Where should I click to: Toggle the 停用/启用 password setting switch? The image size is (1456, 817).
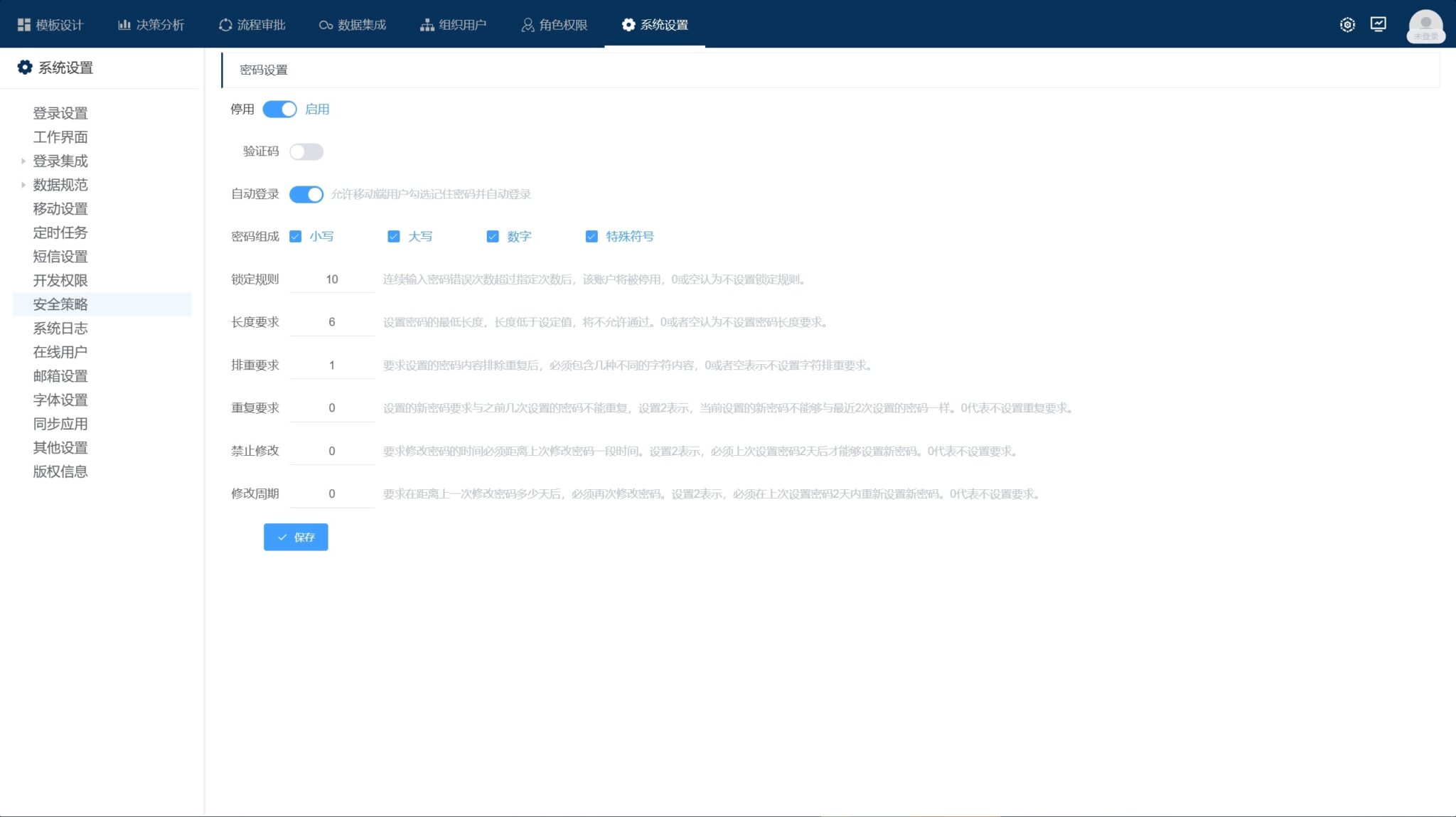(279, 110)
